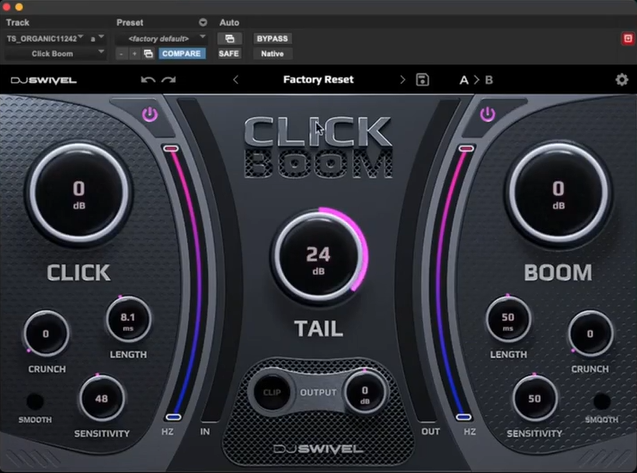Click the Boom Sensitivity knob at 50
The height and width of the screenshot is (473, 637).
(535, 399)
